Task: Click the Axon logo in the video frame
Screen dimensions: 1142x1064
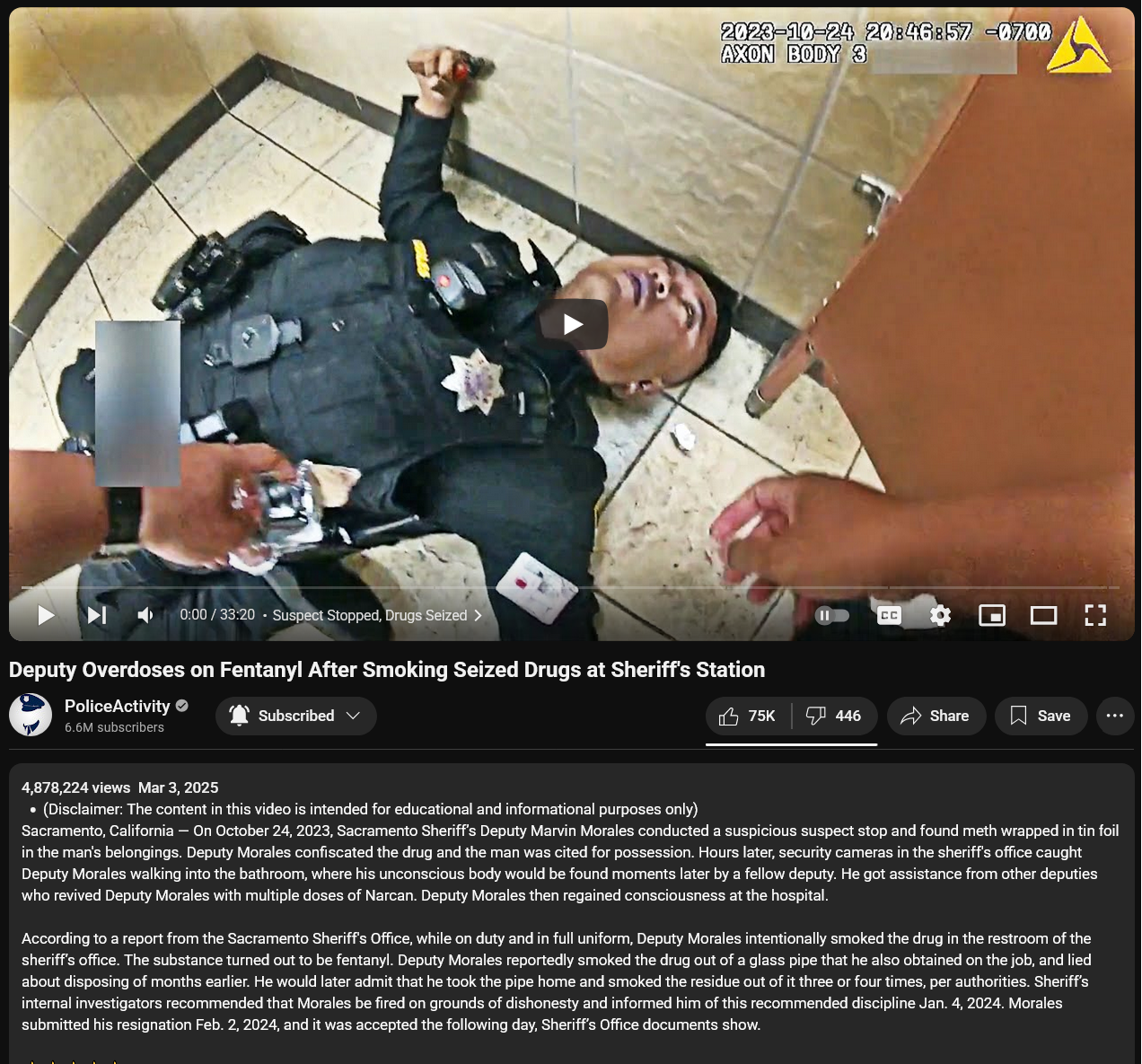Action: pos(1078,45)
